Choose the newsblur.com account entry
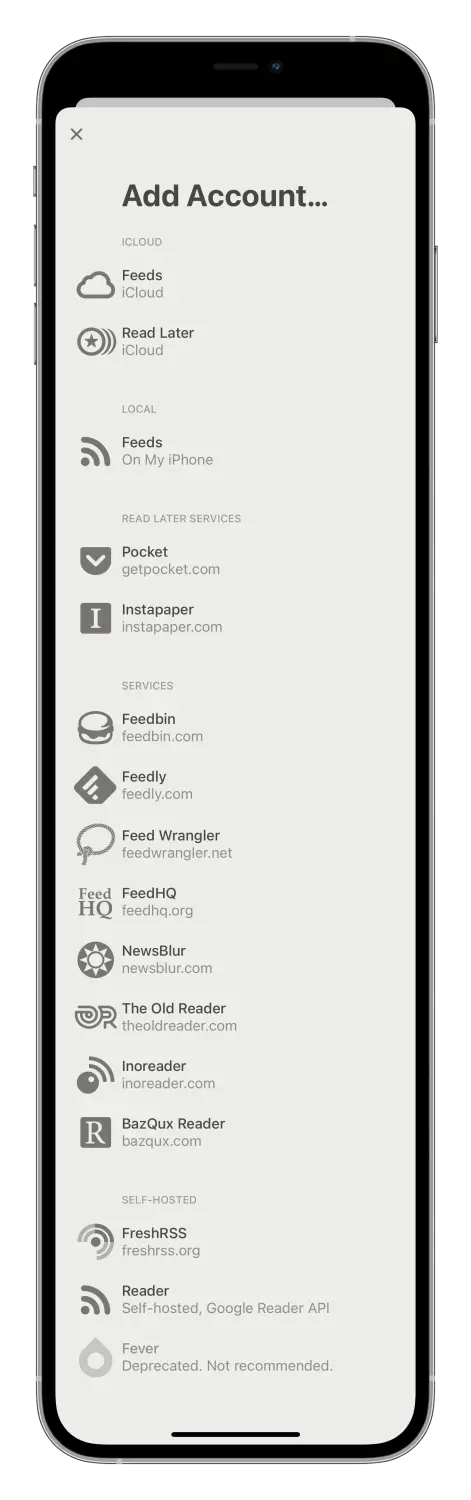This screenshot has width=471, height=1500. pyautogui.click(x=235, y=960)
